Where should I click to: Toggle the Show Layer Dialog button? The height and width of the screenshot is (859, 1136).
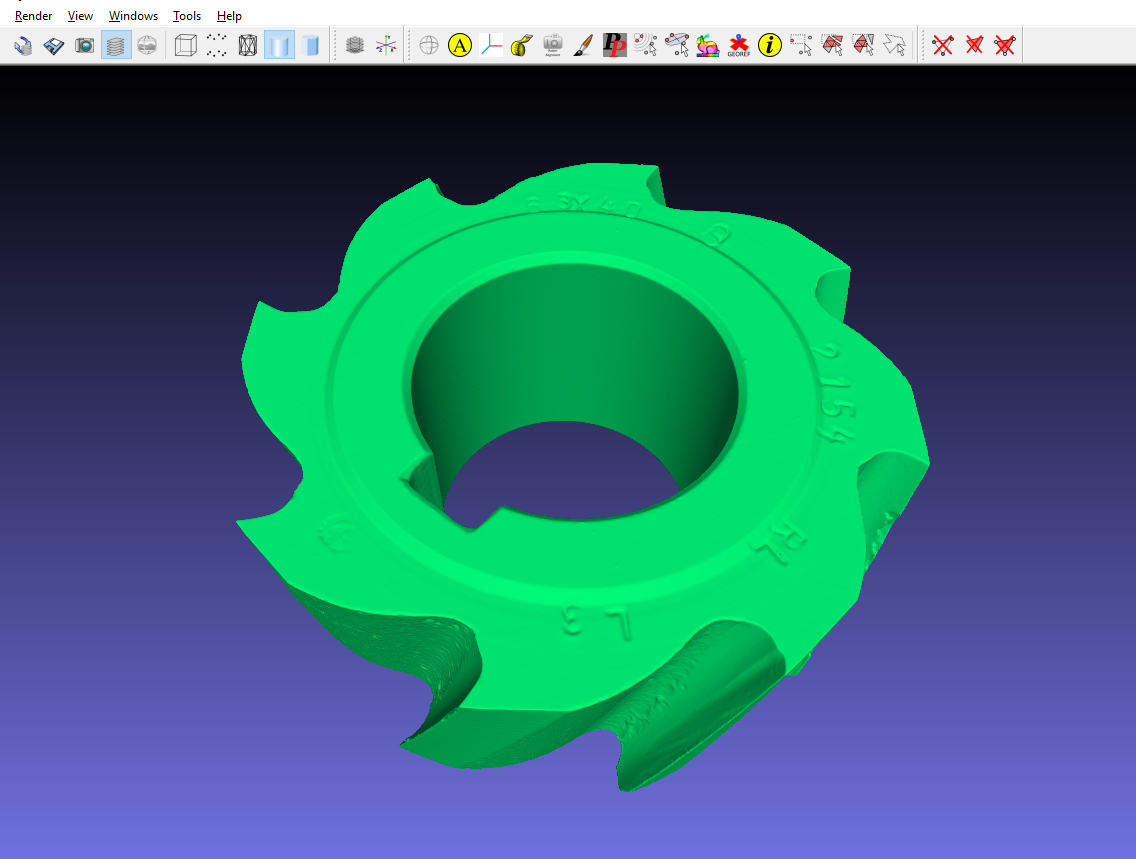click(116, 45)
